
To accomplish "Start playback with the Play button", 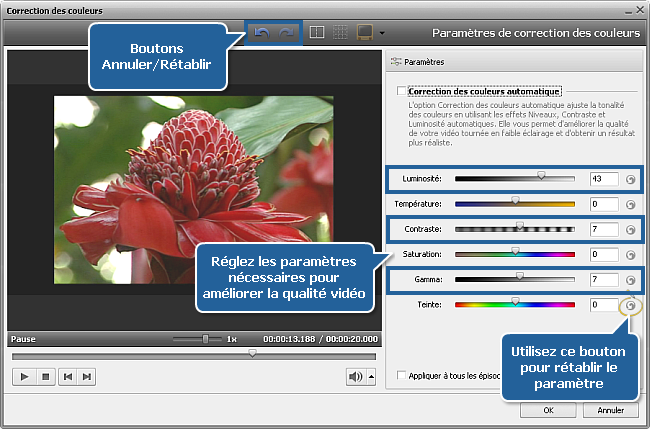I will 23,376.
